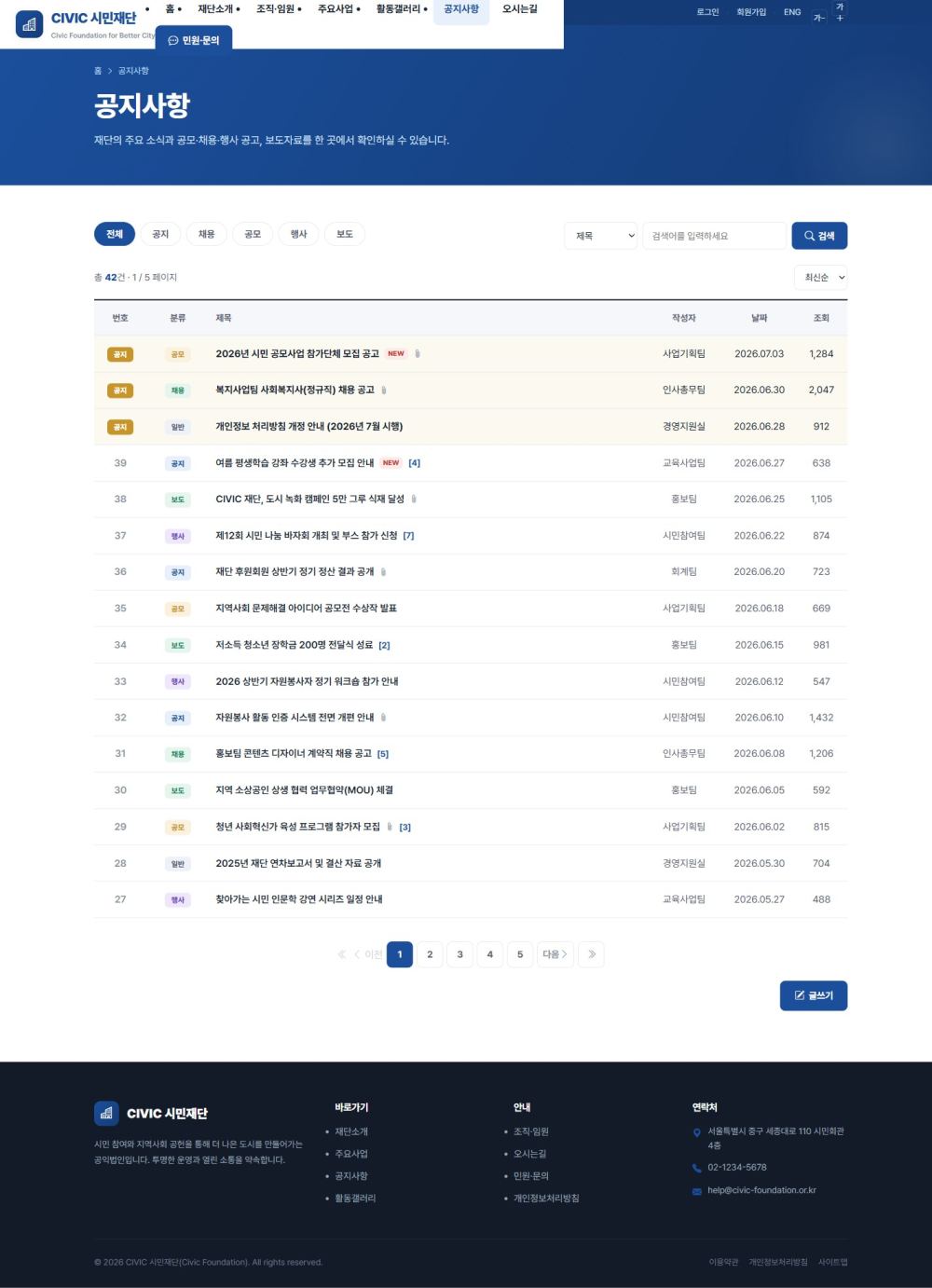Click the 글쓰기 write post button
The image size is (932, 1288).
(x=814, y=995)
